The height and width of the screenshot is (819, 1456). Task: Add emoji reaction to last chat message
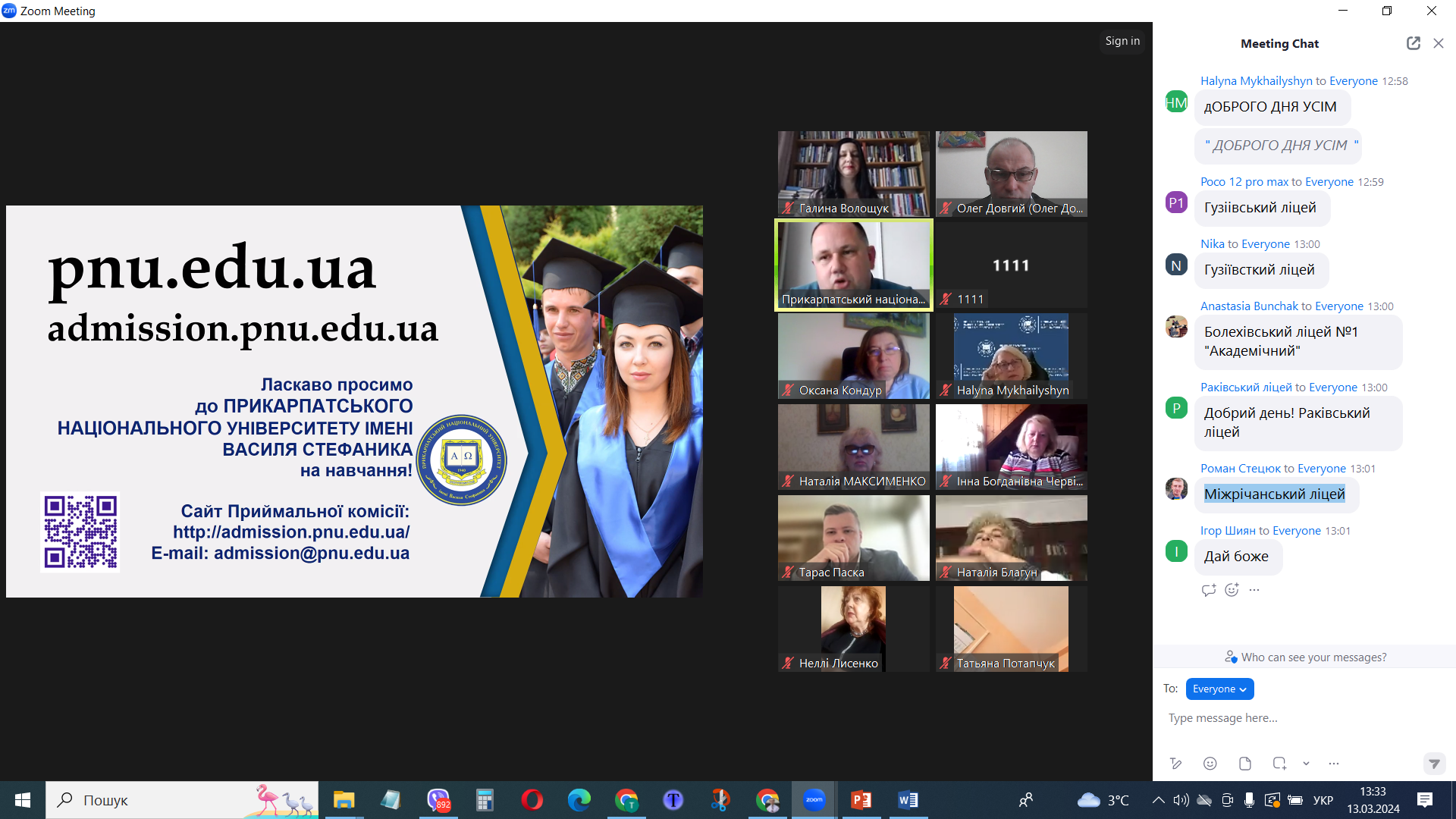[1232, 590]
